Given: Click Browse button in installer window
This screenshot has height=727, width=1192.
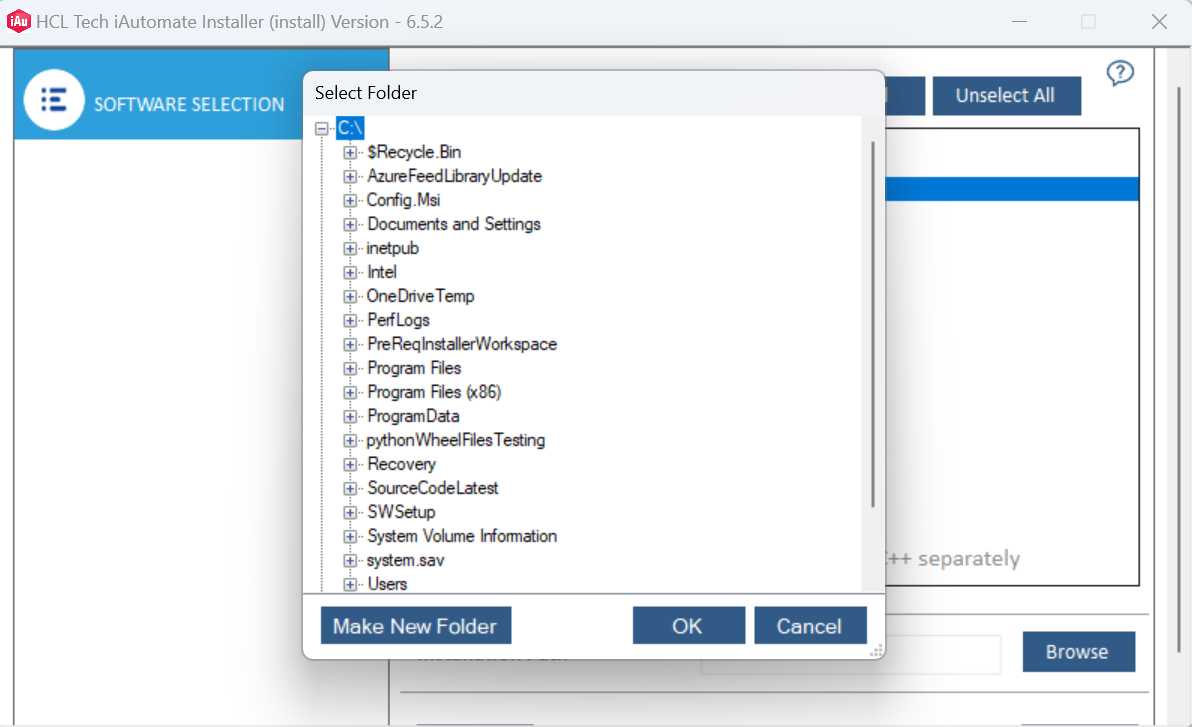Looking at the screenshot, I should pos(1079,652).
